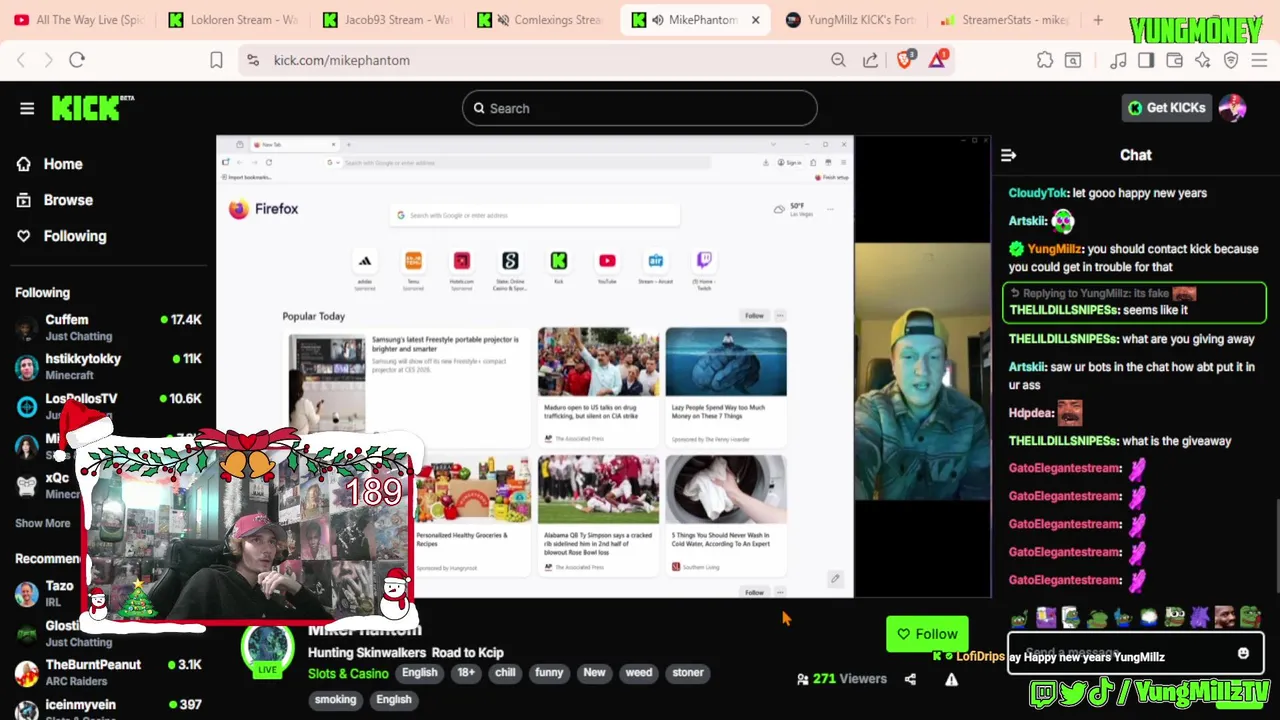Click the YouTube shortcut in Firefox window

tap(607, 261)
